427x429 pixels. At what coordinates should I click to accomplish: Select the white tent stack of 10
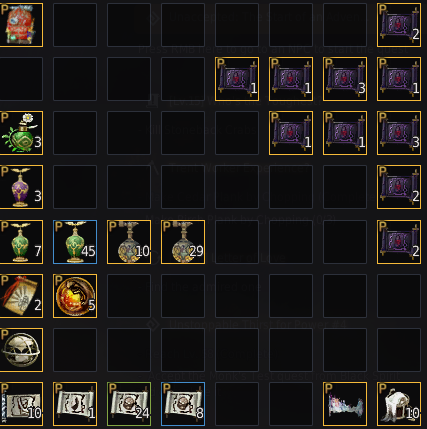[399, 404]
